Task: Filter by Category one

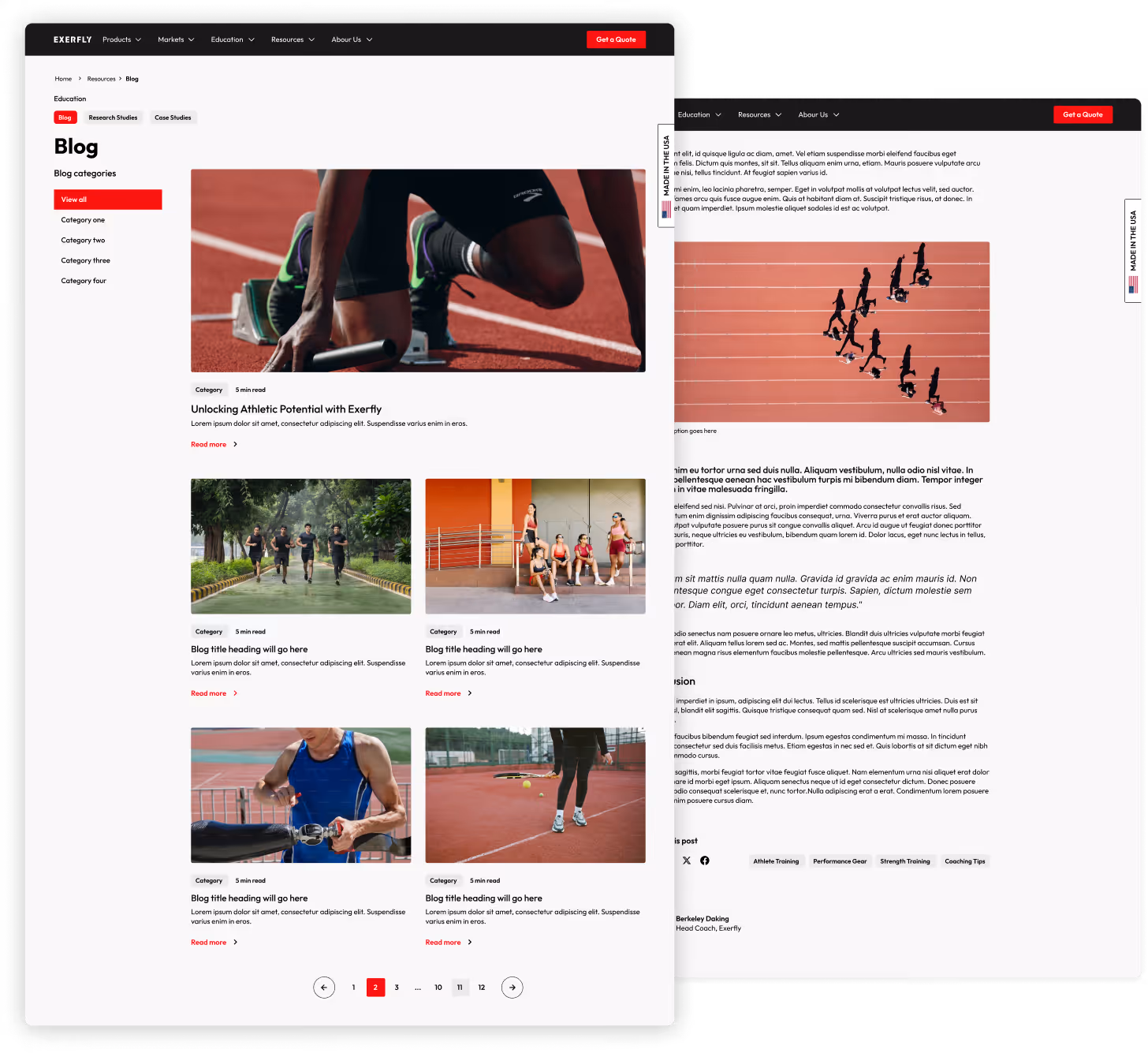Action: click(x=83, y=220)
